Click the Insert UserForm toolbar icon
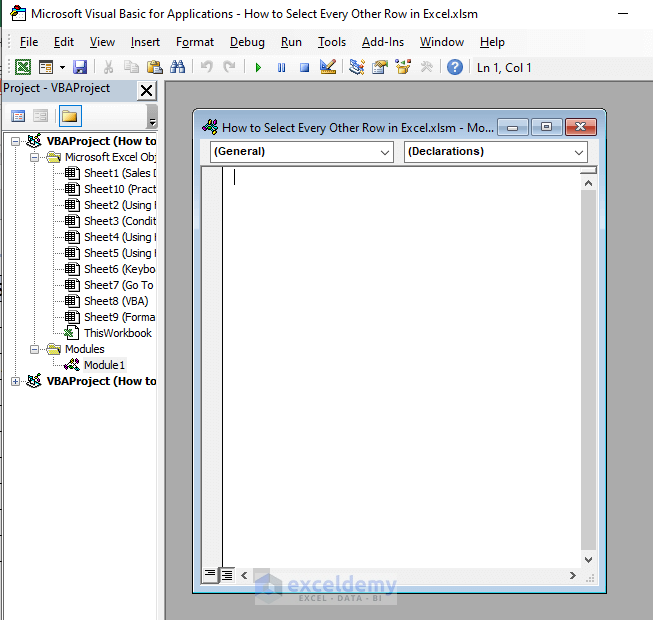Screen dimensions: 653x620 (46, 67)
